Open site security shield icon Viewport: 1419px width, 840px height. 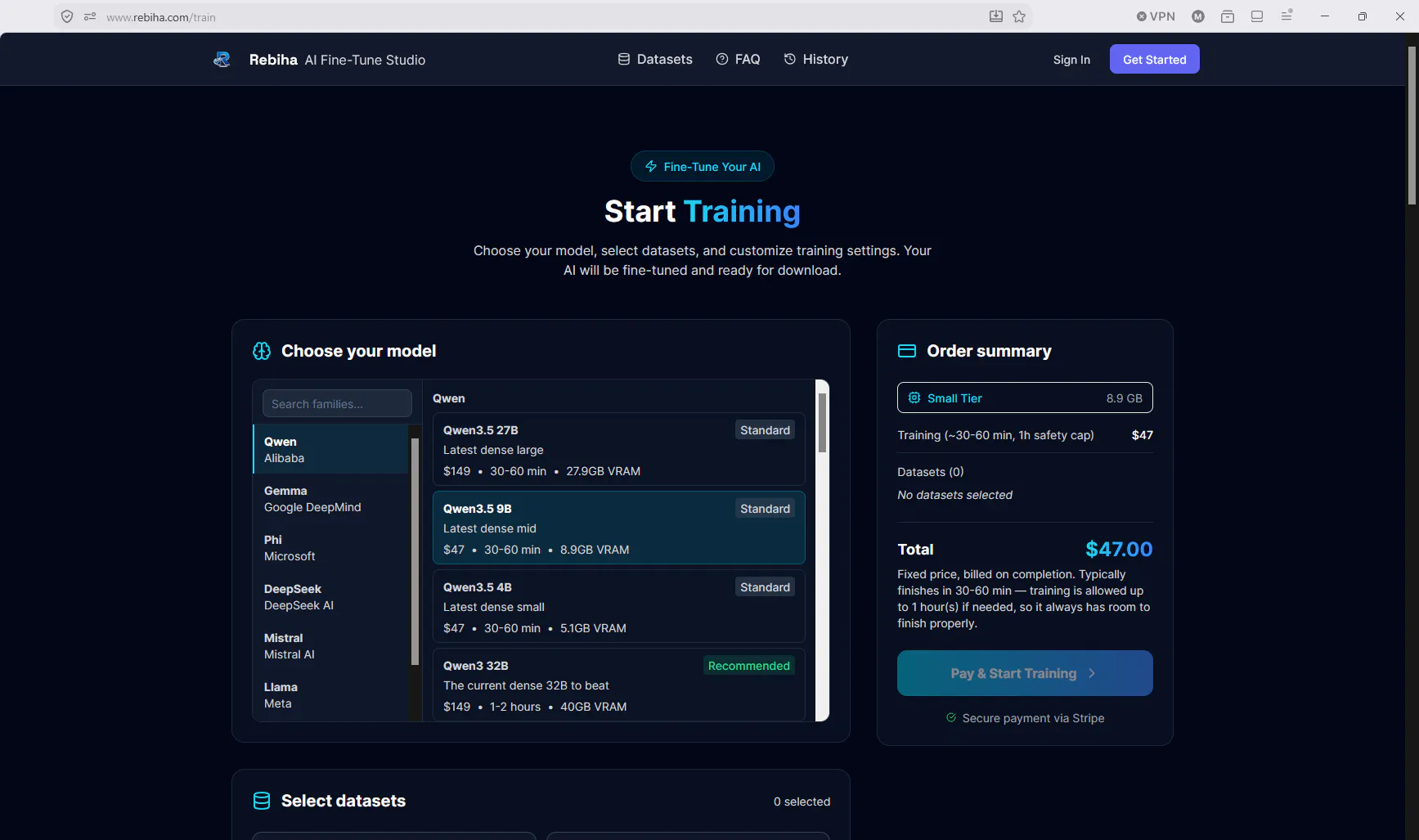(67, 16)
